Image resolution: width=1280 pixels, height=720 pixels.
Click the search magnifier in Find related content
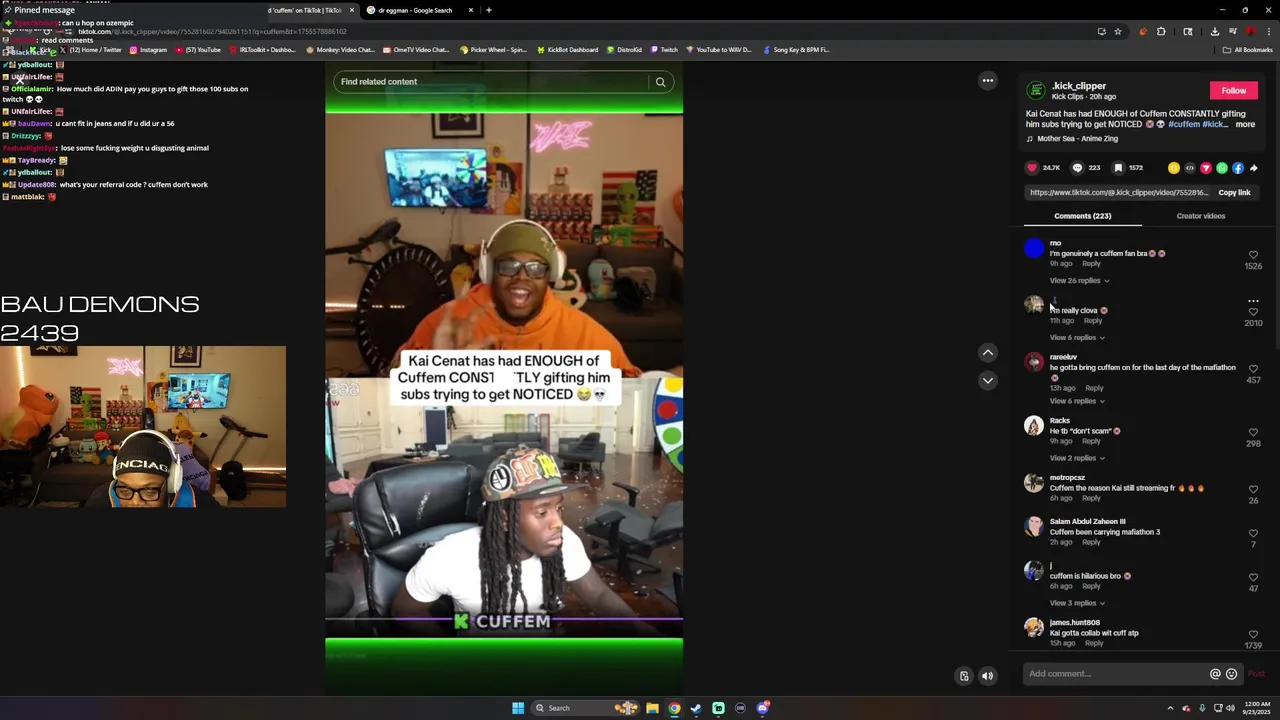tap(660, 82)
